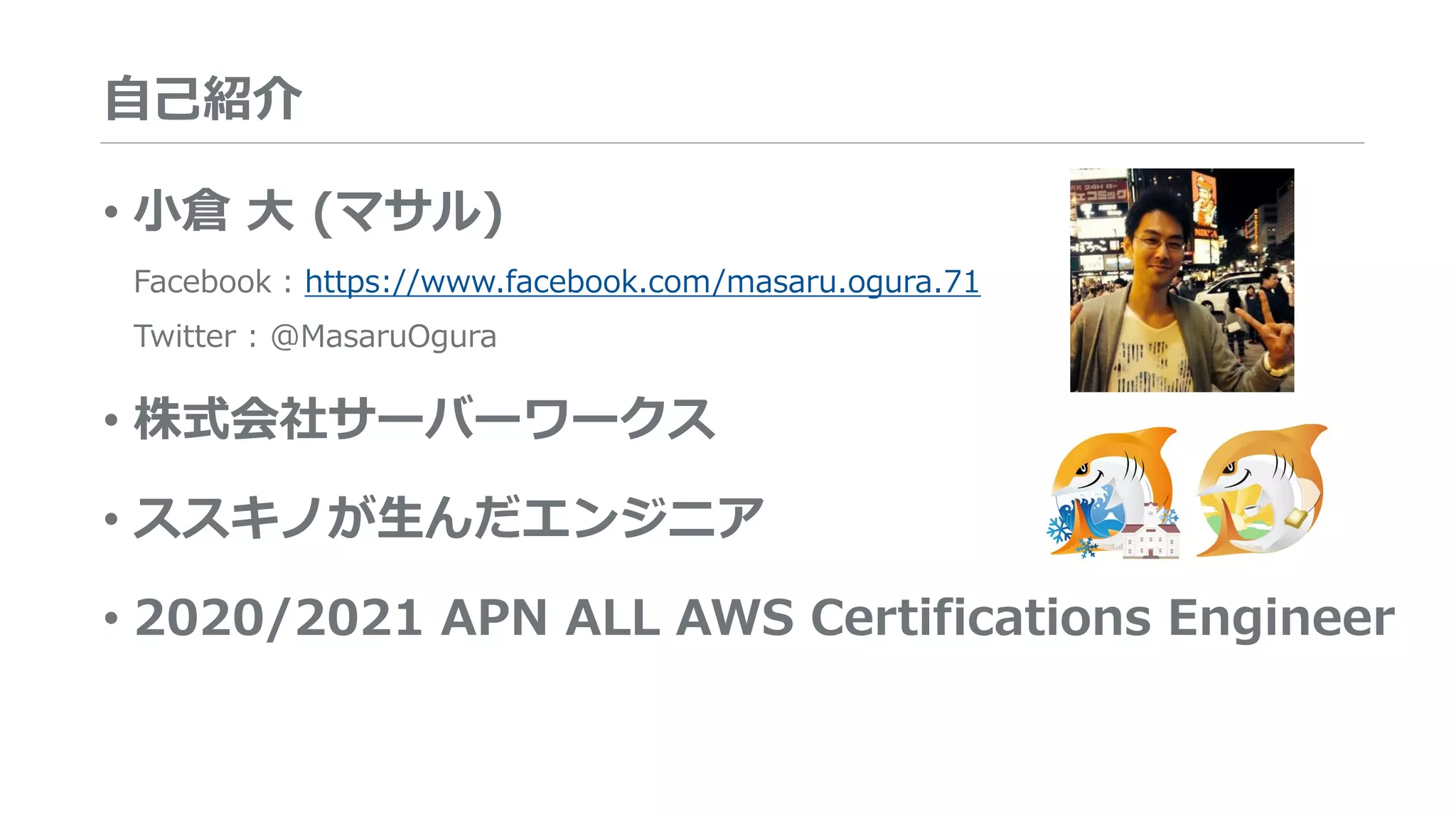Click the Twitter handle @MasaruOgura
This screenshot has width=1456, height=819.
pyautogui.click(x=383, y=336)
